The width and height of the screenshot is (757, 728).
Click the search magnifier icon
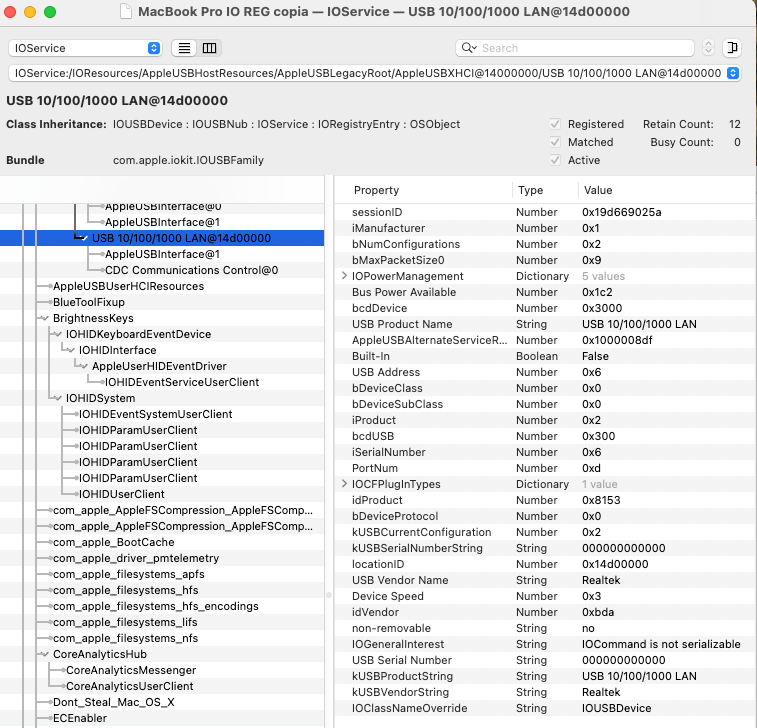coord(468,48)
